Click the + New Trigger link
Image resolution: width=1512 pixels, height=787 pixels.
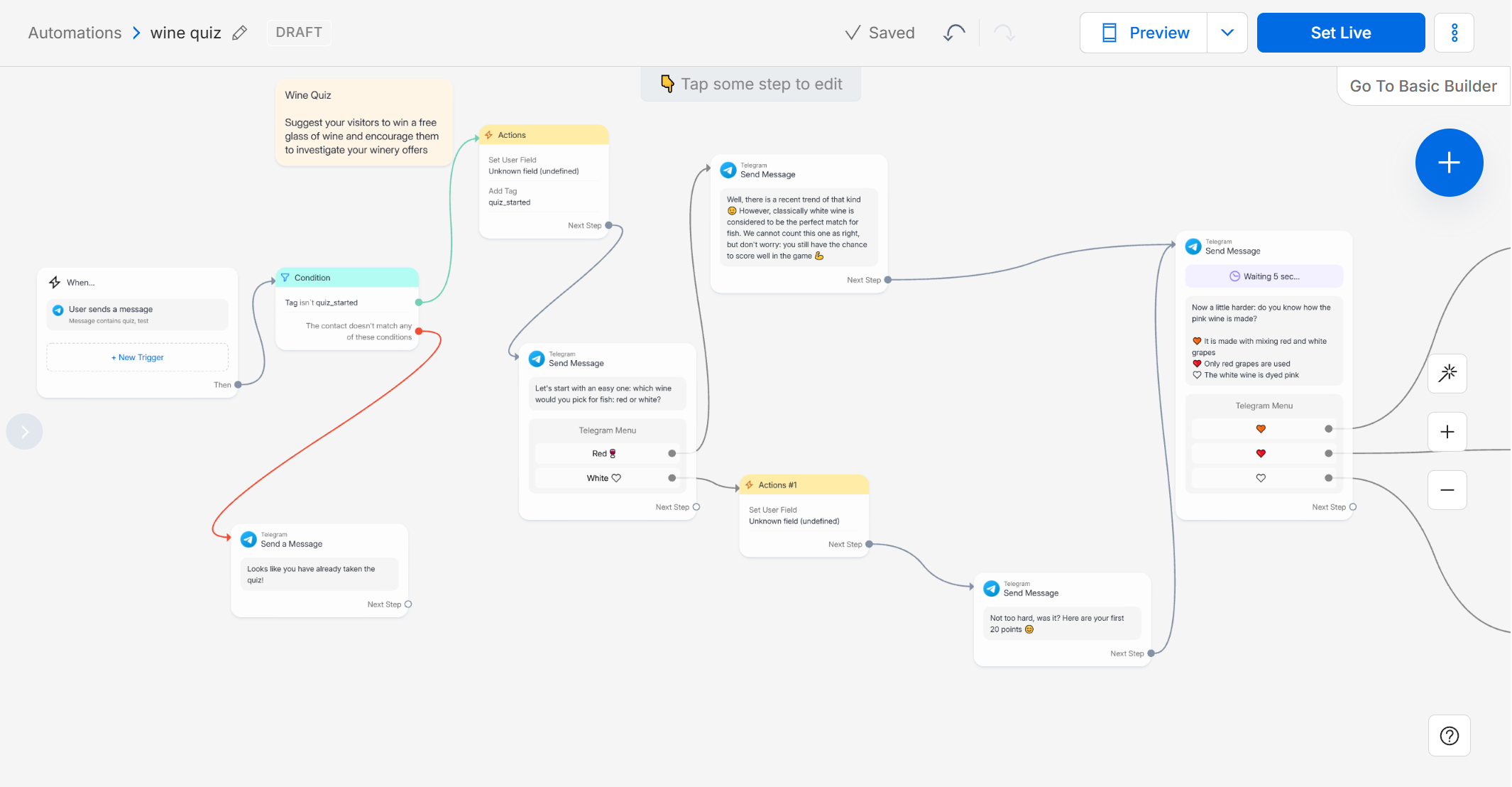138,357
